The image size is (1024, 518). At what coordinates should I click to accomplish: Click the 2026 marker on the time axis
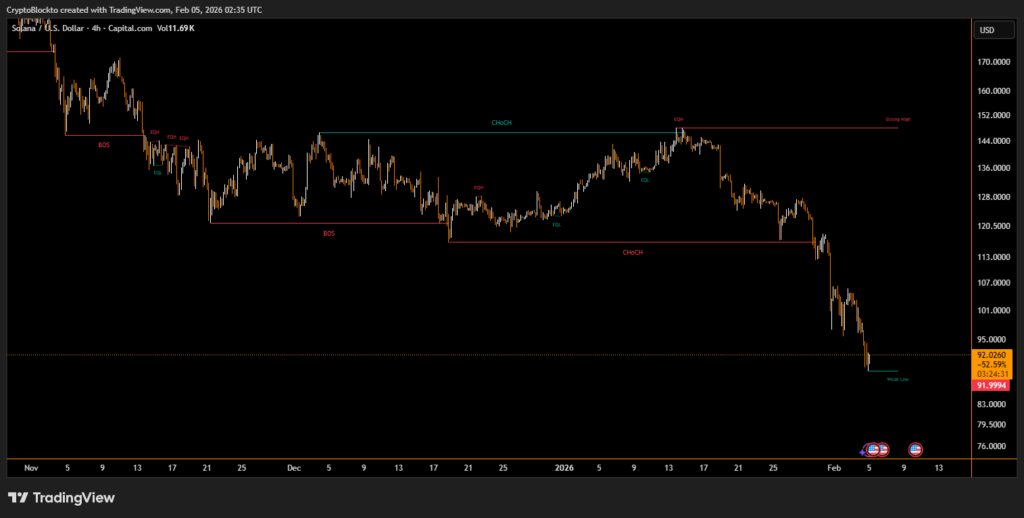point(565,467)
